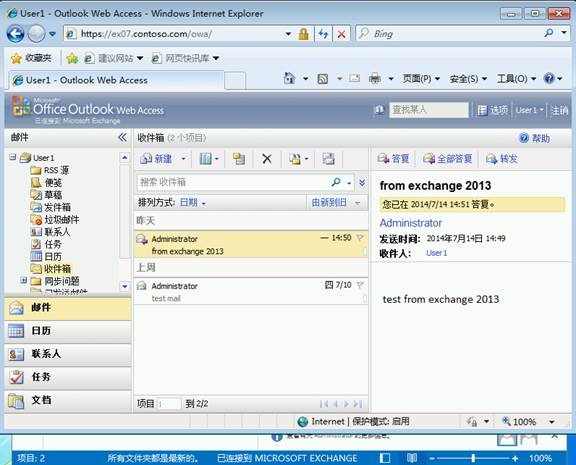Open the 工具(O) menu

(516, 79)
